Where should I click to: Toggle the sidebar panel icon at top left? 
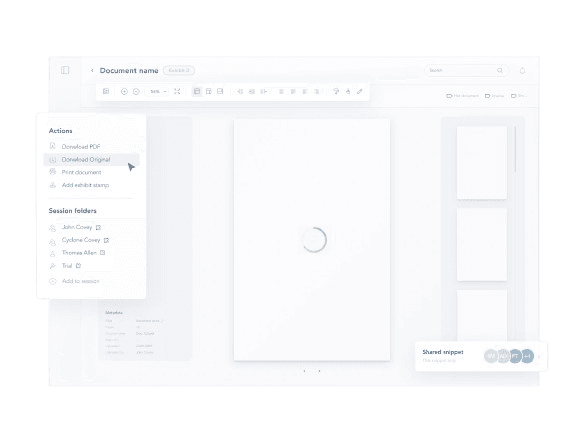65,70
